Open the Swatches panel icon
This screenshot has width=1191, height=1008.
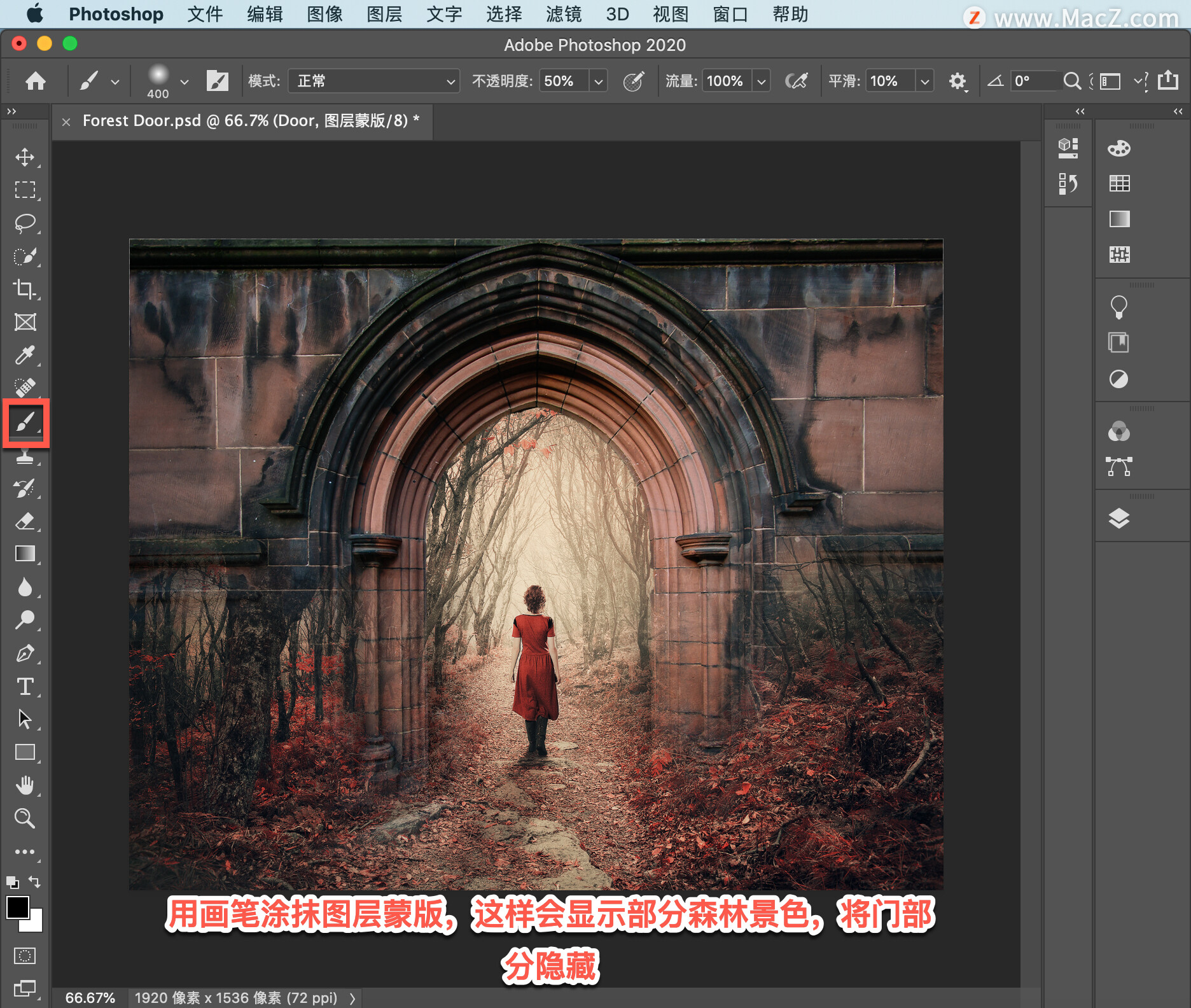[x=1119, y=183]
